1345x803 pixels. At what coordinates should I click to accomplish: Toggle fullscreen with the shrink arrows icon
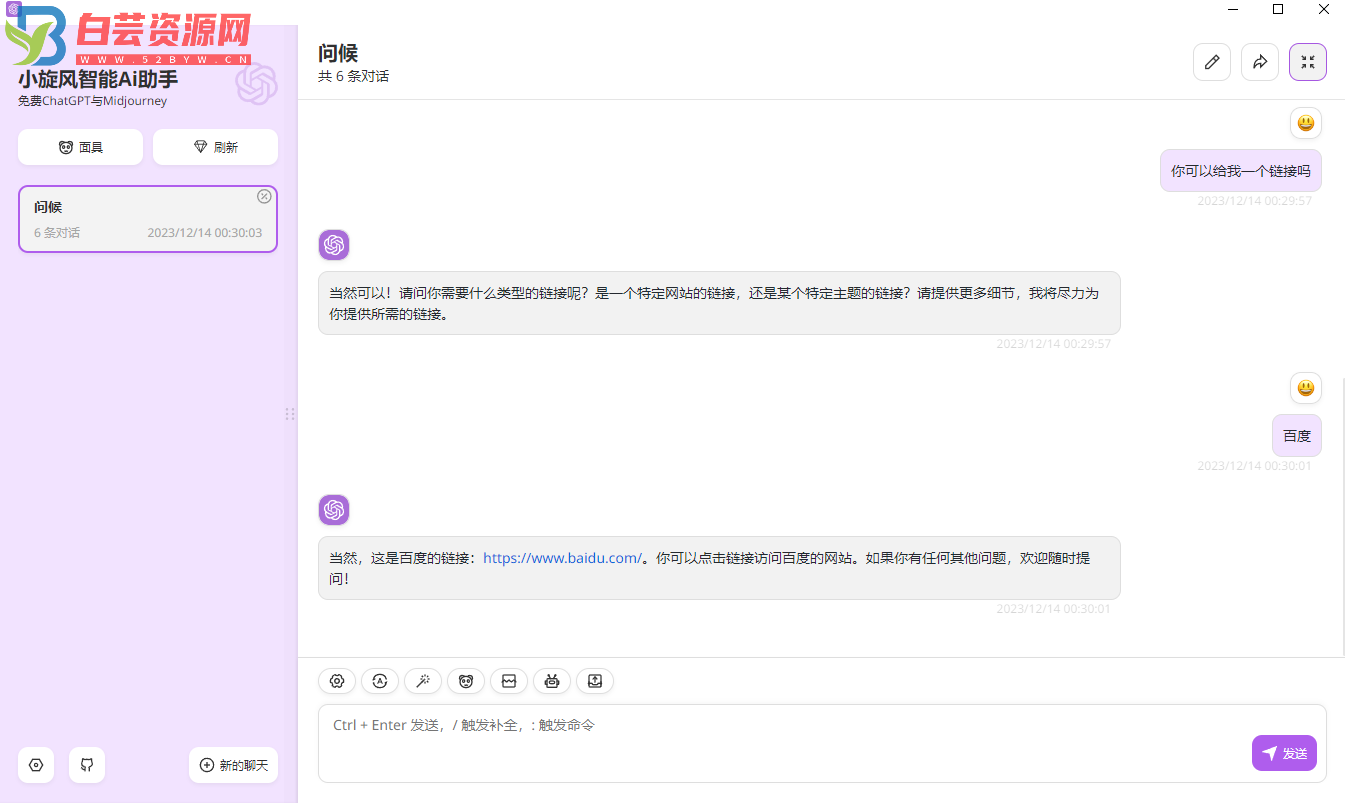pyautogui.click(x=1308, y=62)
